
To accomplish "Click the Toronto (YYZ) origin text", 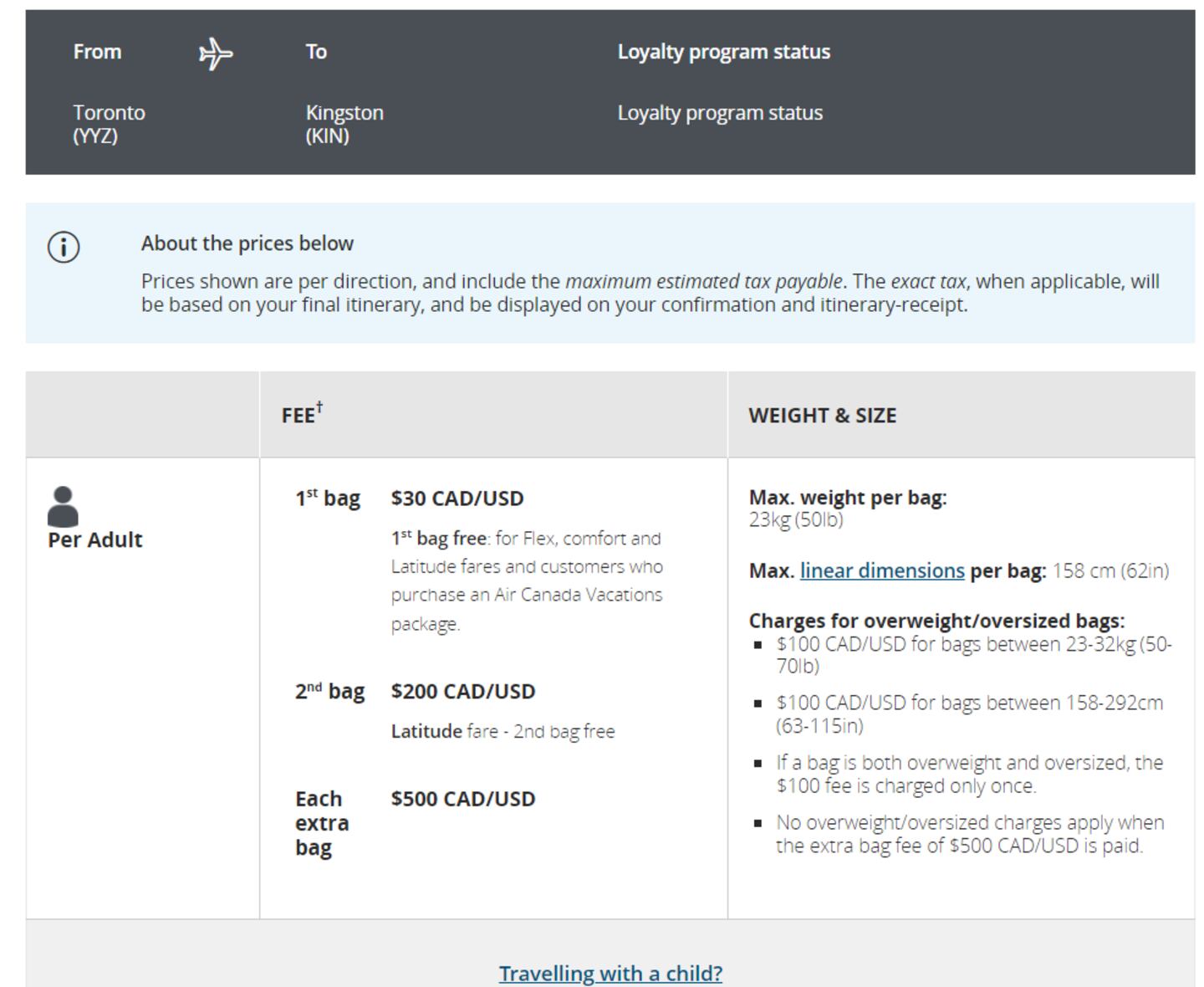I will click(x=109, y=124).
